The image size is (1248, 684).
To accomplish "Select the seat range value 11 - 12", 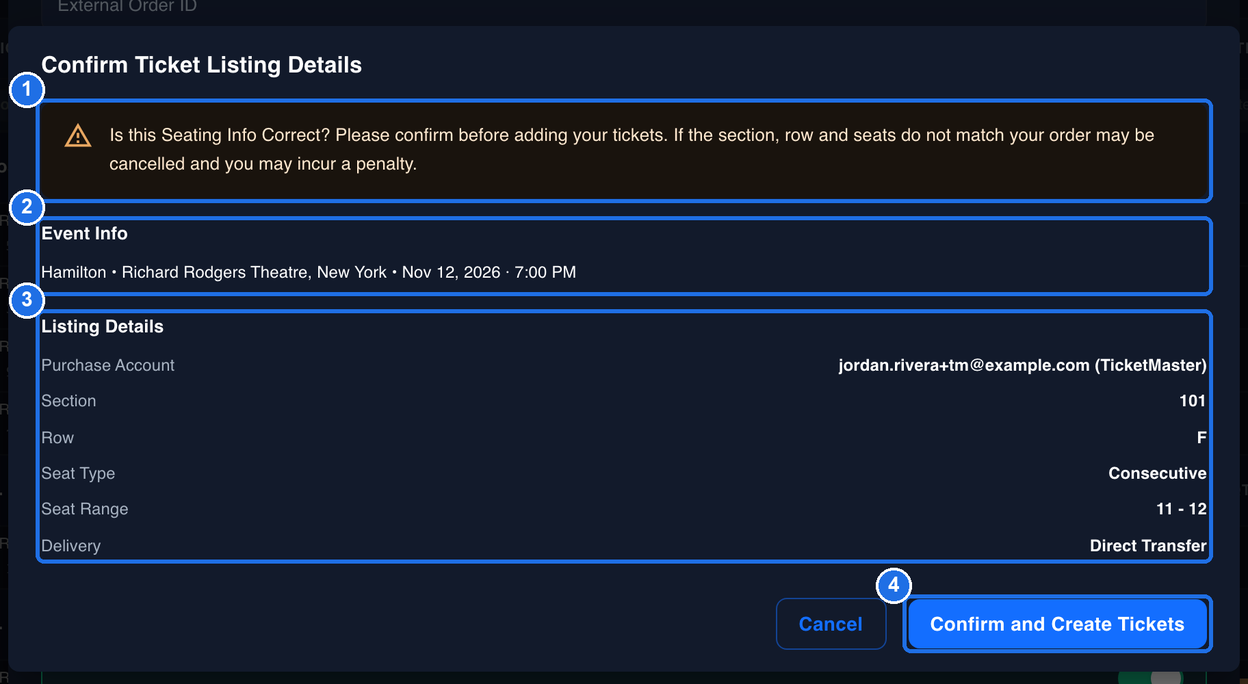I will 1181,509.
